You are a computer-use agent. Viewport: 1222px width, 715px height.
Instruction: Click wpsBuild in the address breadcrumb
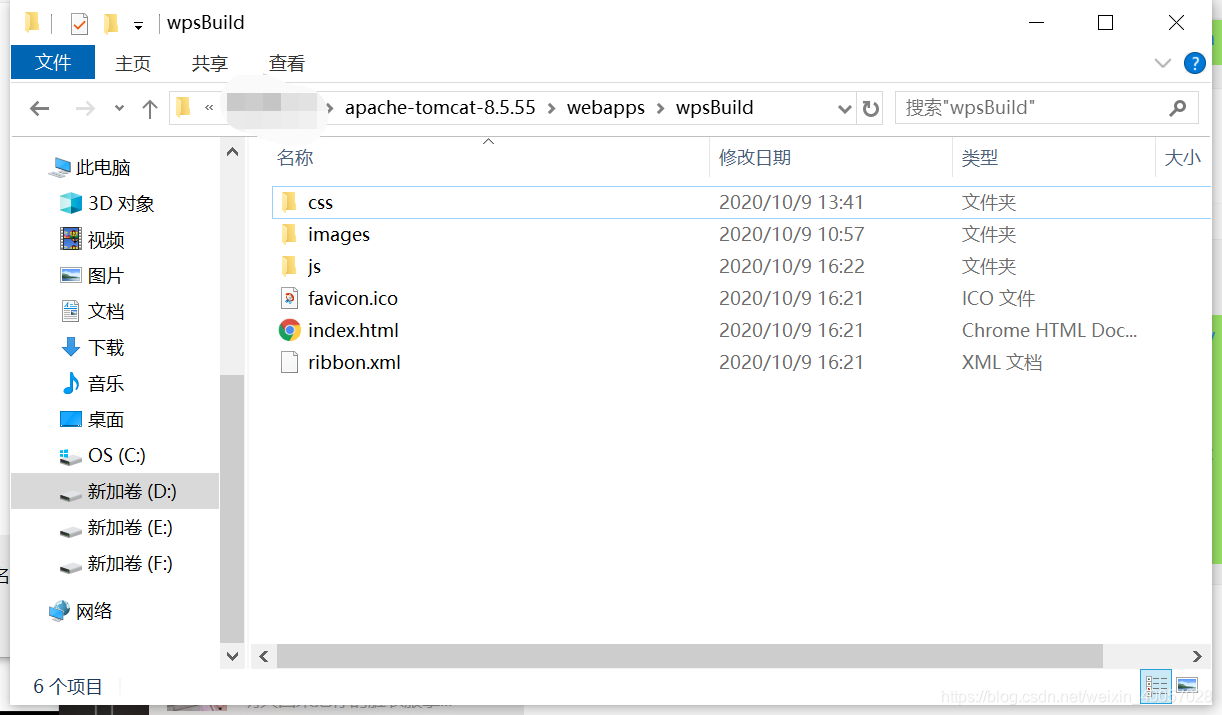(715, 108)
